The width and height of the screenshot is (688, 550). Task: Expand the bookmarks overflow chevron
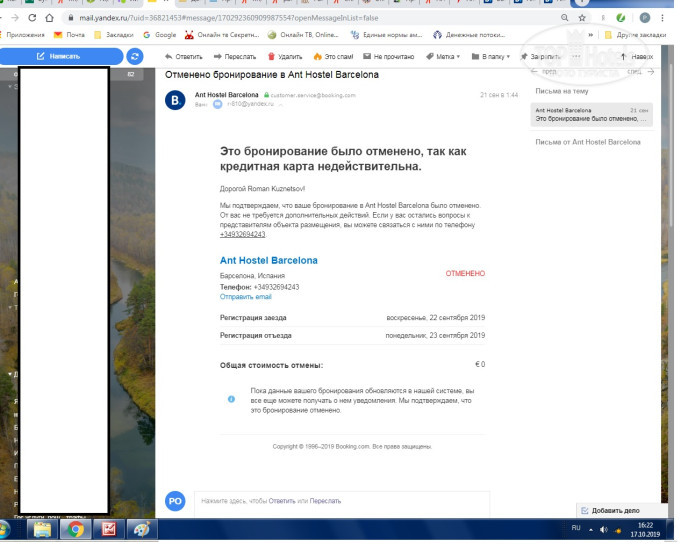click(591, 35)
